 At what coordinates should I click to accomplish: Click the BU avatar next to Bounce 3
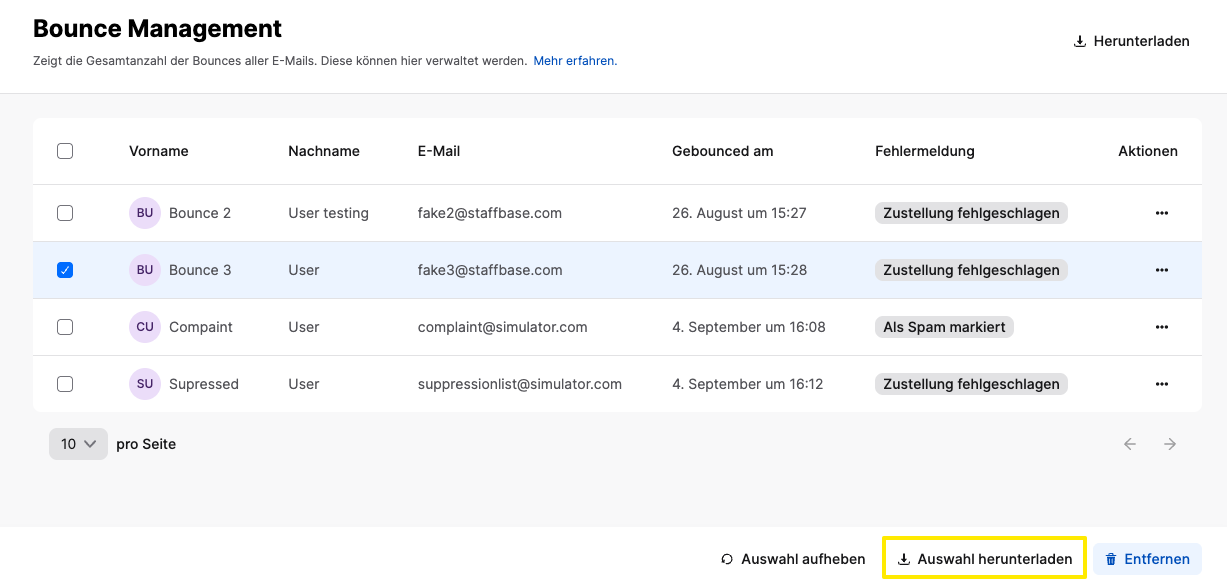tap(145, 270)
